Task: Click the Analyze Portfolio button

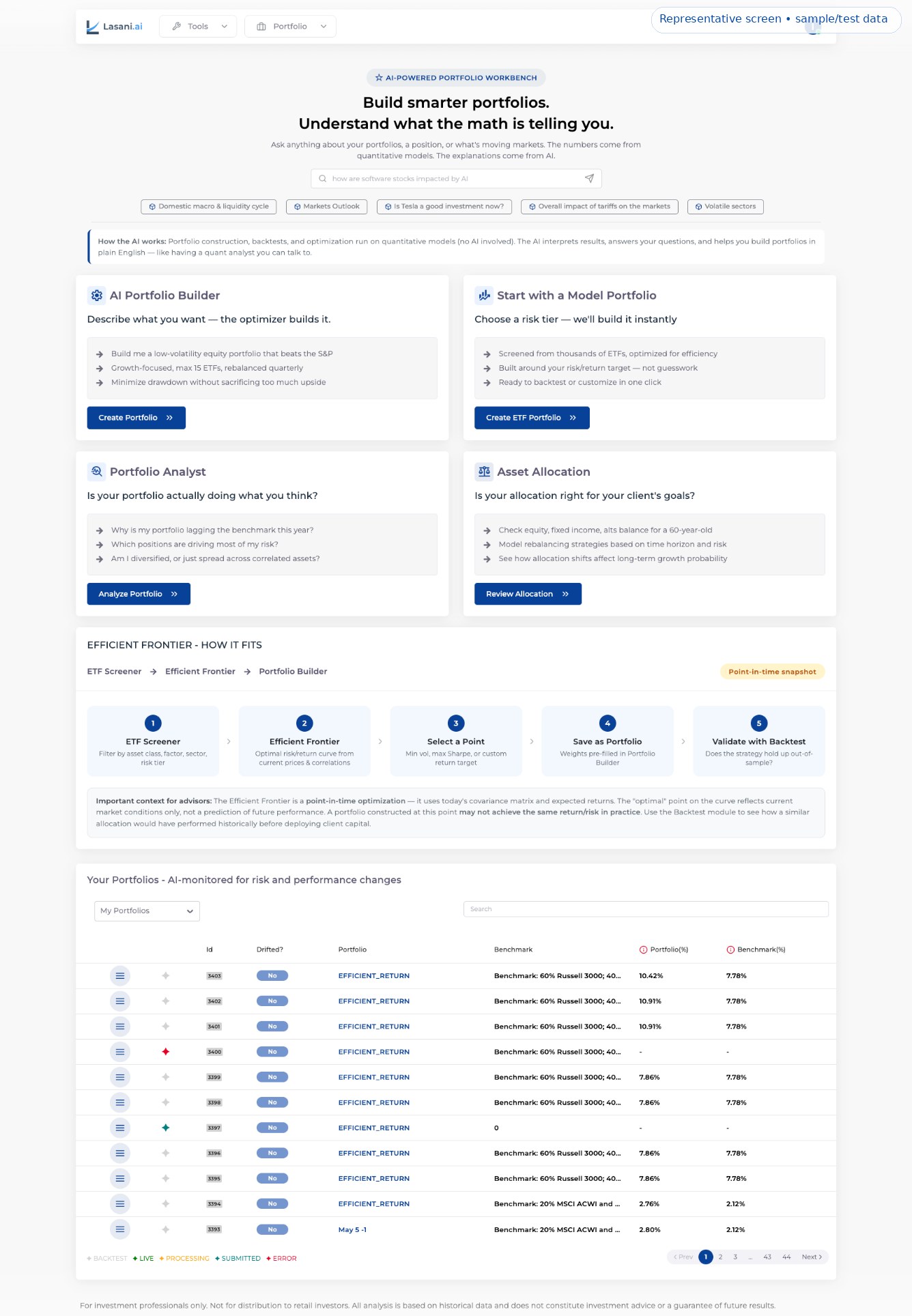Action: [x=139, y=594]
